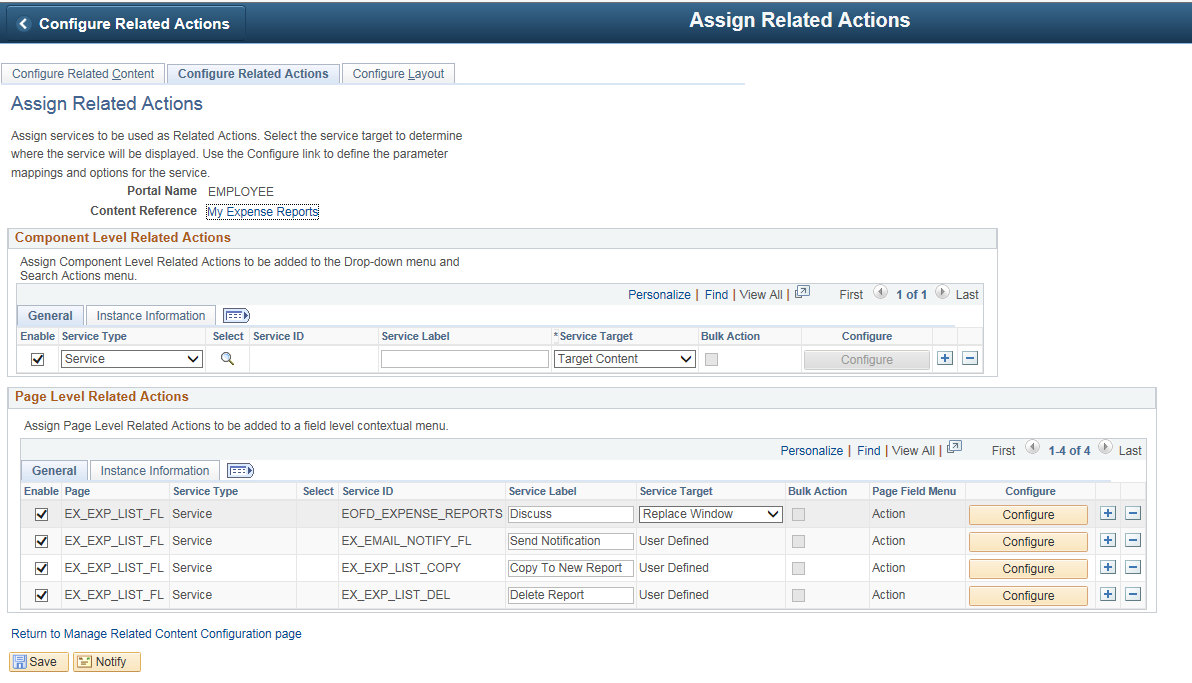Enable the checkbox for Send Notification row

[x=40, y=540]
